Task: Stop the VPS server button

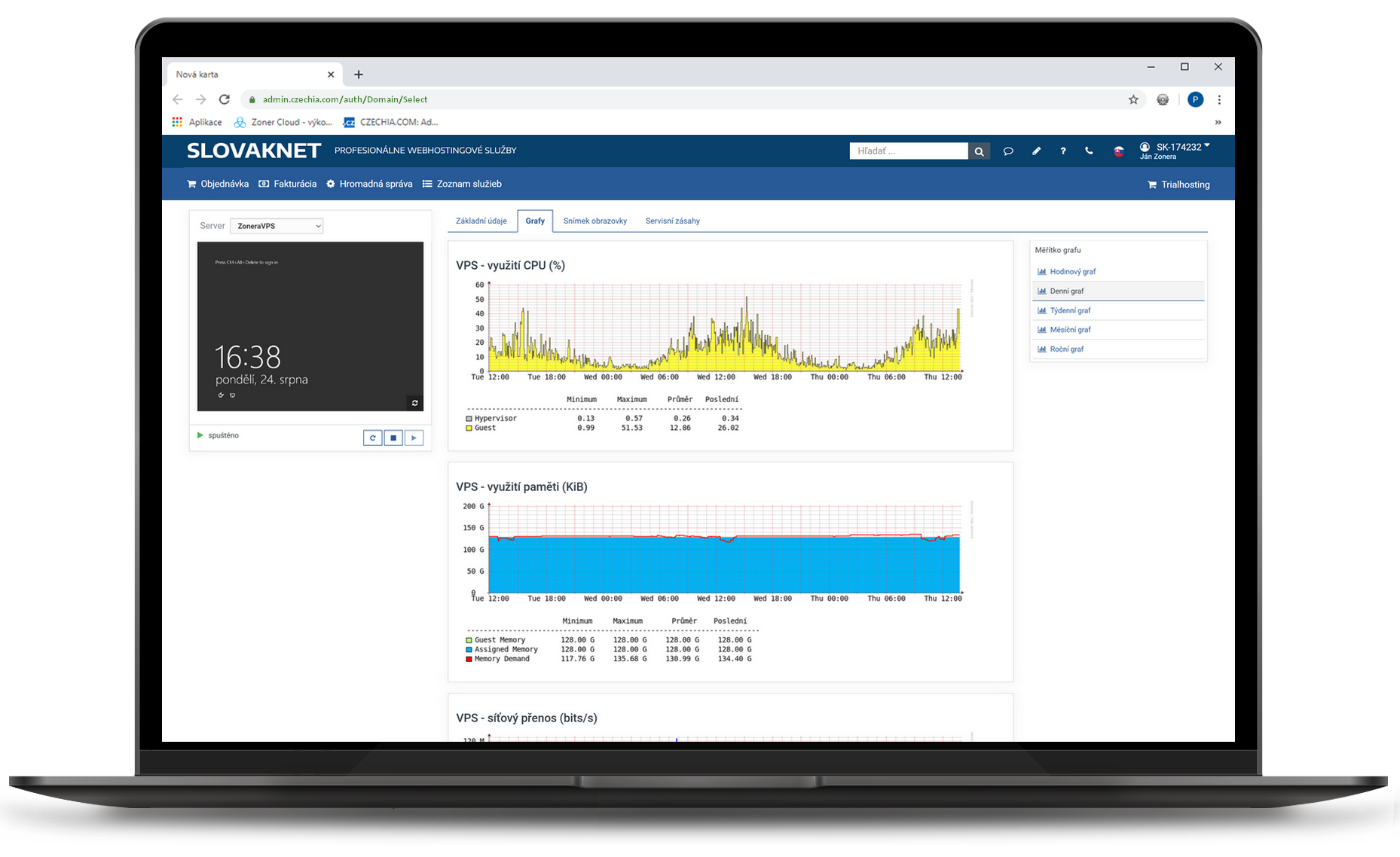Action: pyautogui.click(x=393, y=438)
